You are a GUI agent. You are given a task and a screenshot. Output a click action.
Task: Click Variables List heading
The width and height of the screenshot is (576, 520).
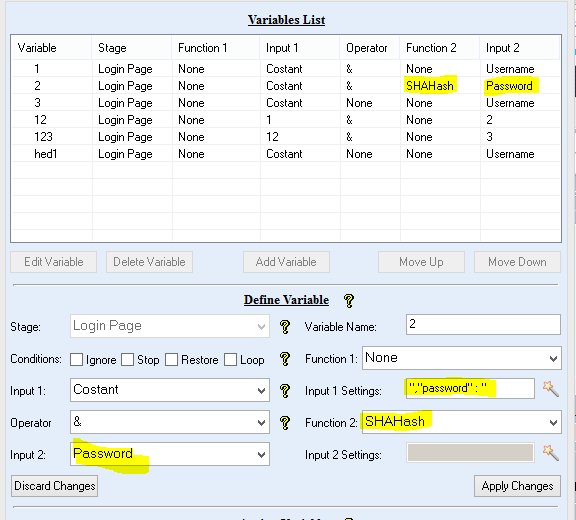(287, 20)
